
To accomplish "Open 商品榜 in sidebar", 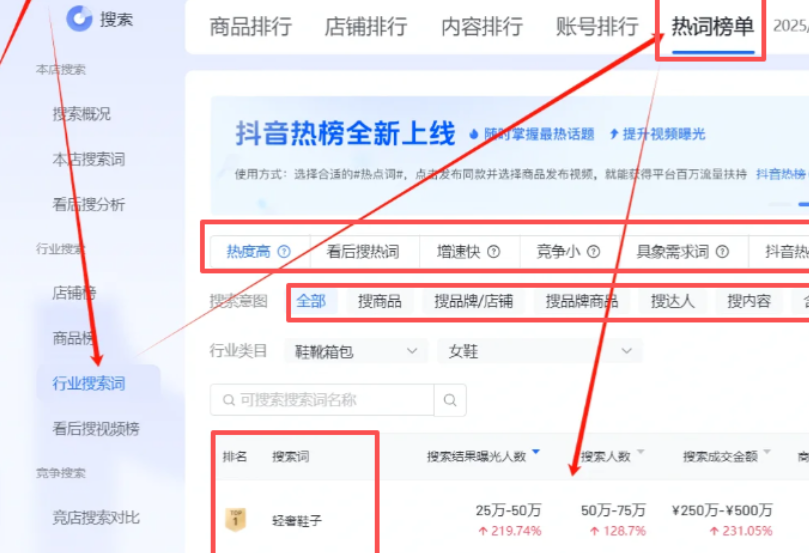I will pyautogui.click(x=74, y=338).
